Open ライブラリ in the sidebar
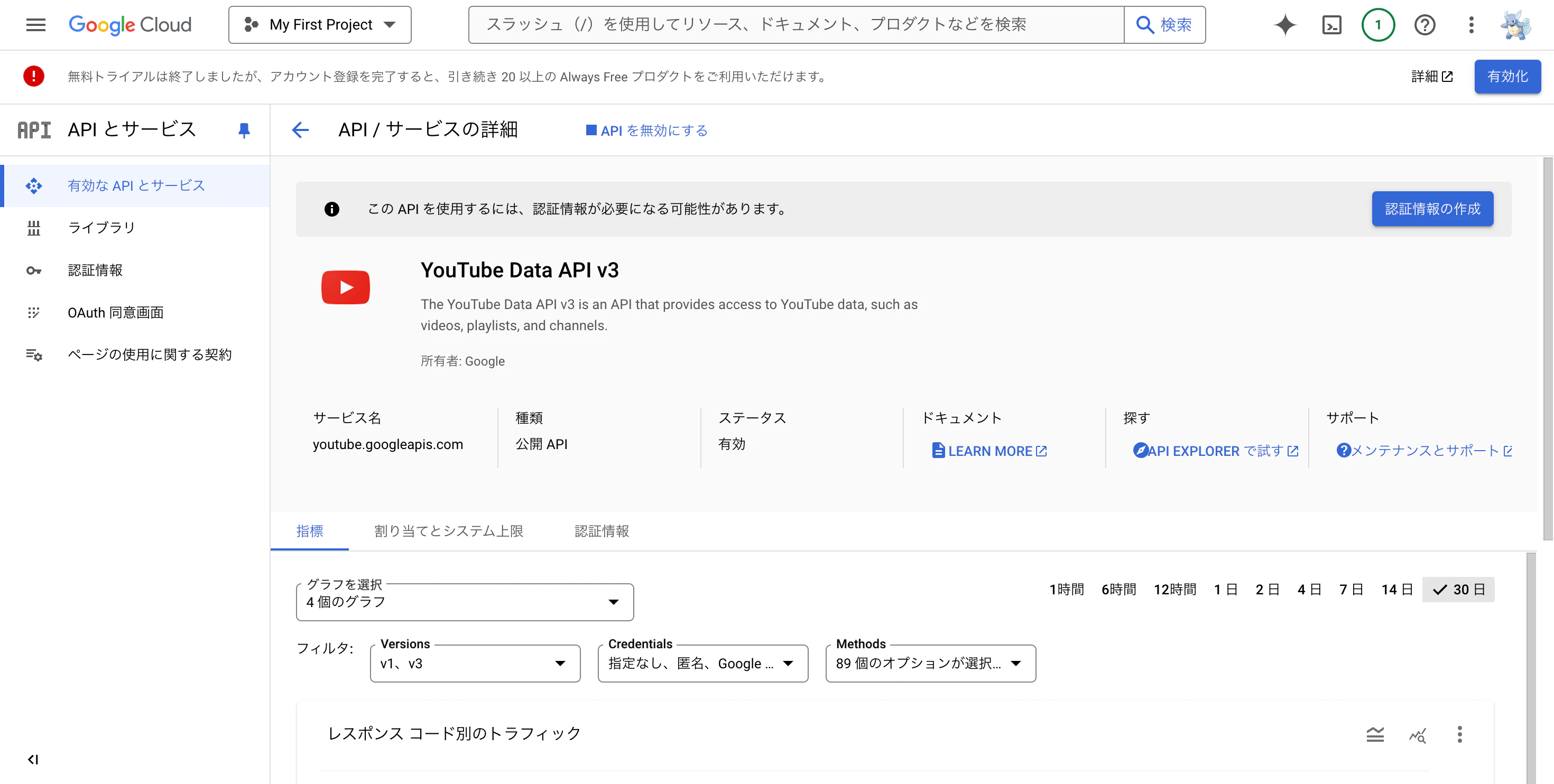The image size is (1554, 784). coord(101,227)
